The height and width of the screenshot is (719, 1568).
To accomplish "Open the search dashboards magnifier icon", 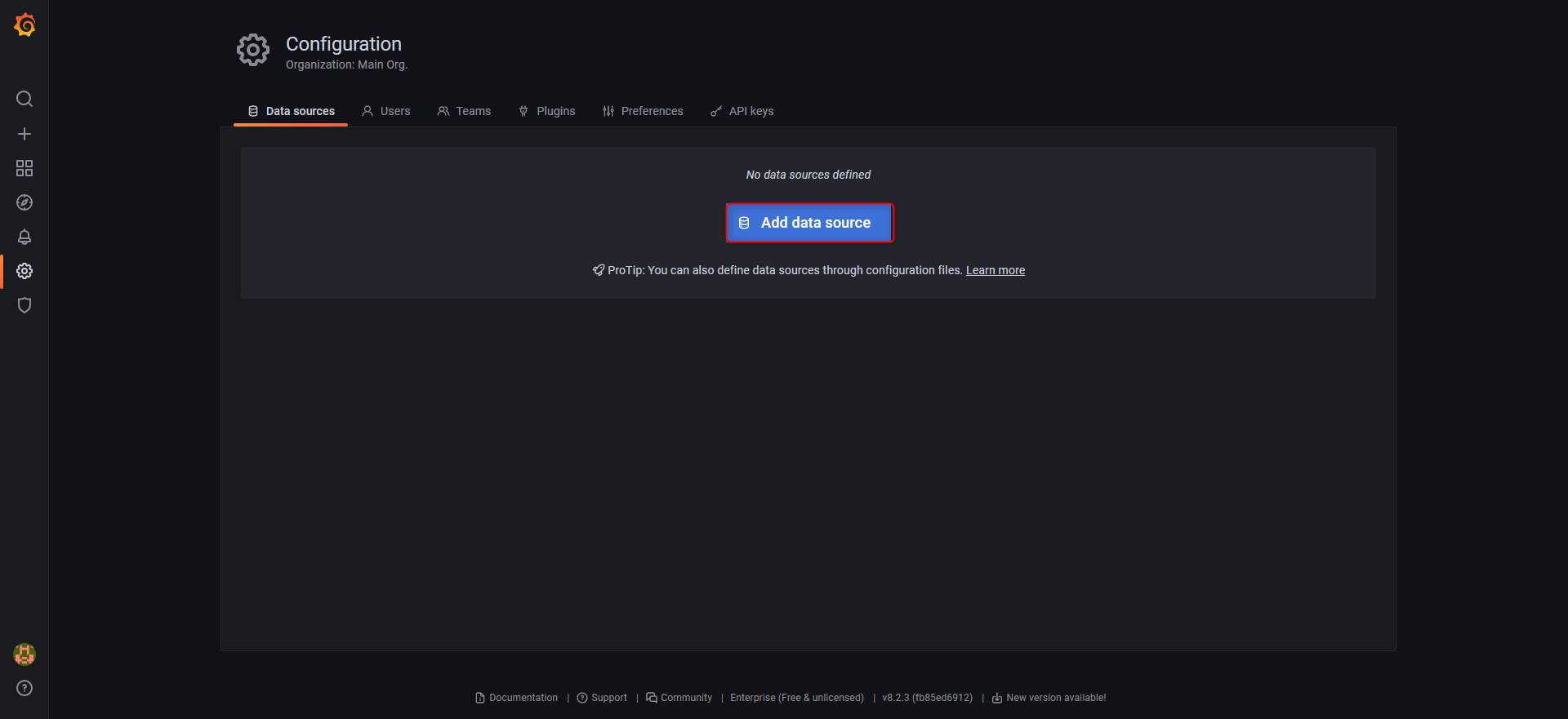I will tap(24, 99).
